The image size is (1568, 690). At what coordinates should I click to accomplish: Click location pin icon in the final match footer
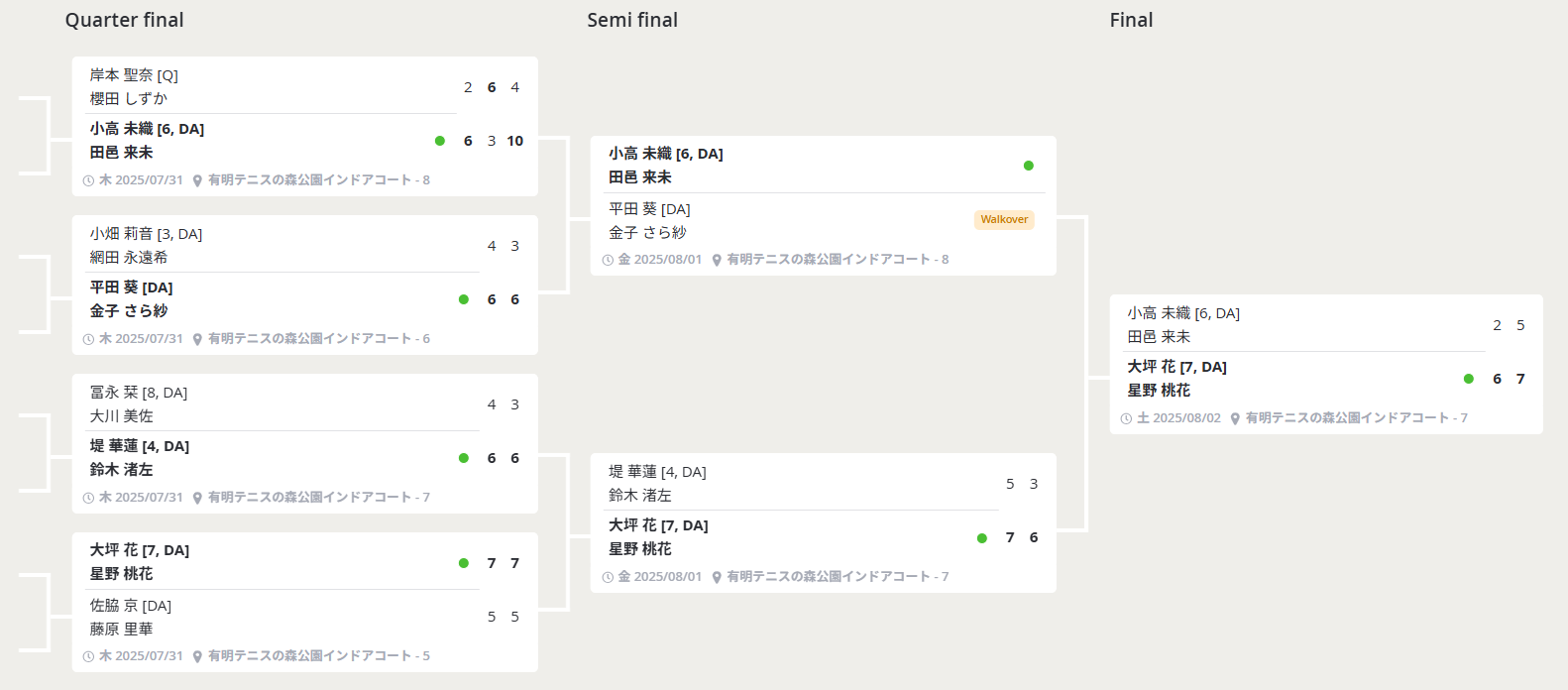[1235, 418]
